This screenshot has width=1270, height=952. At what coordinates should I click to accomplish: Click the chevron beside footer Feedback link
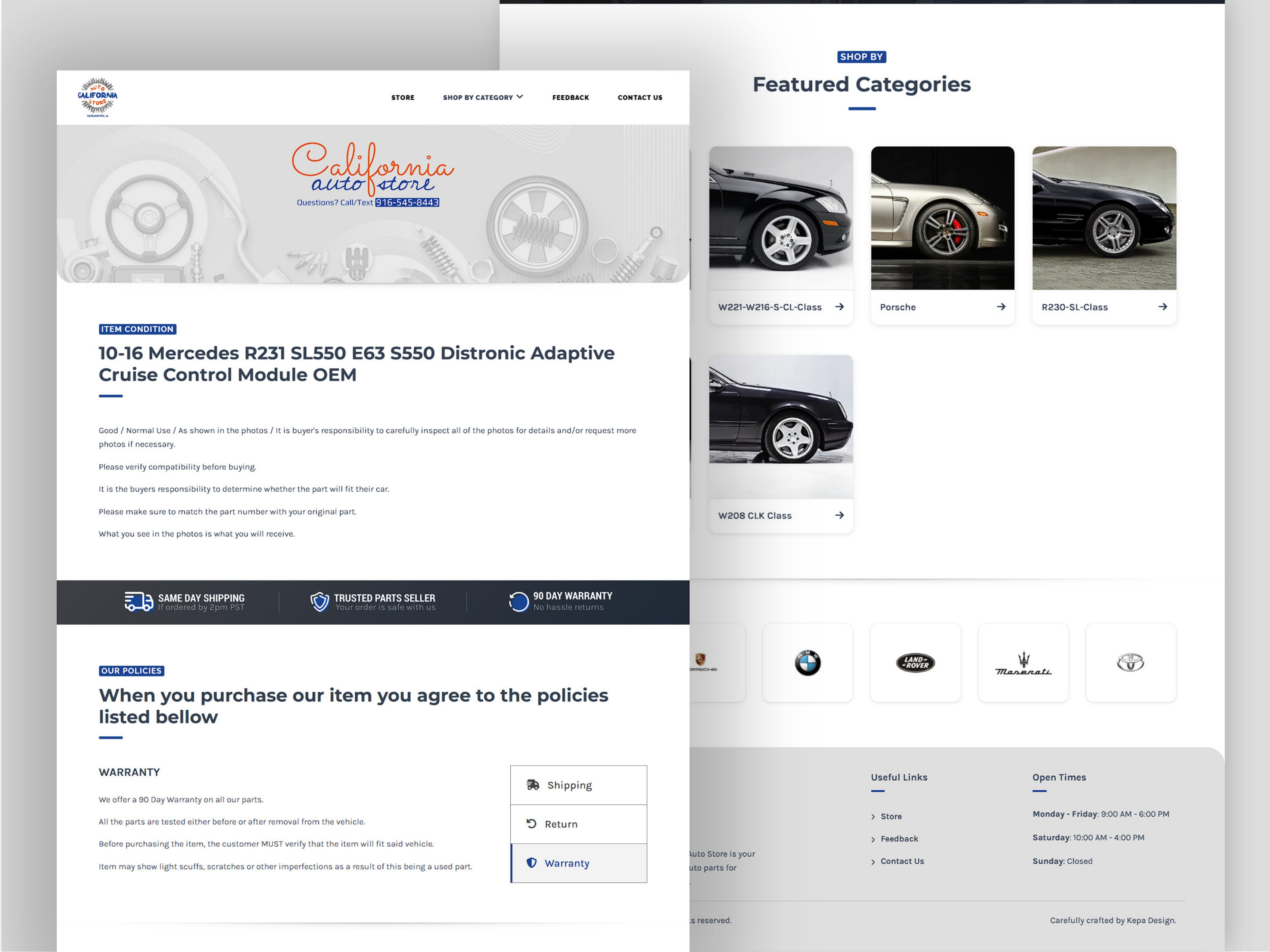click(873, 840)
